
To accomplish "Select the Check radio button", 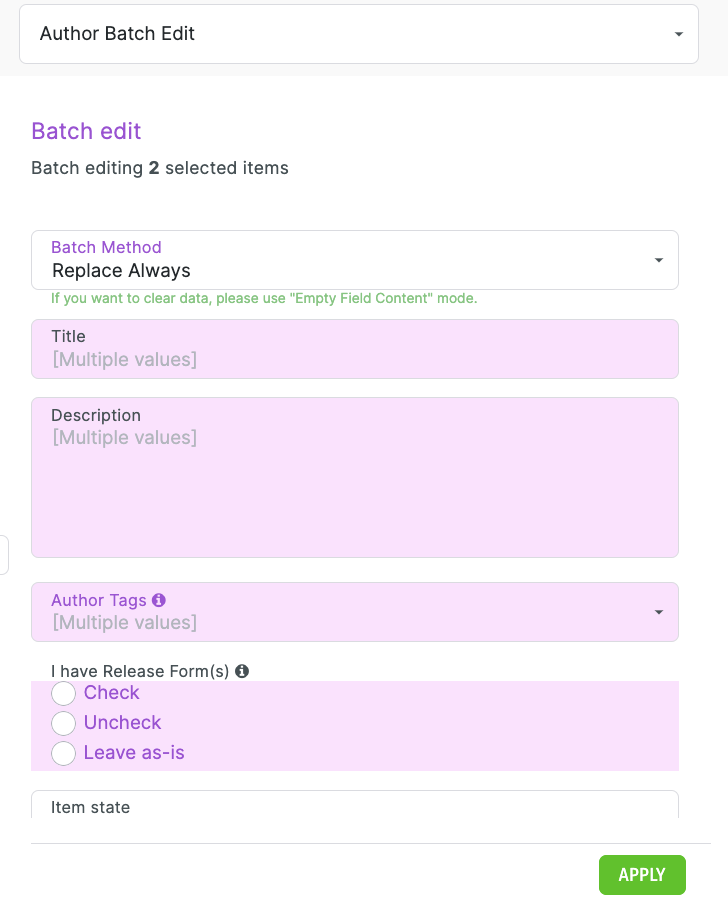I will [64, 693].
